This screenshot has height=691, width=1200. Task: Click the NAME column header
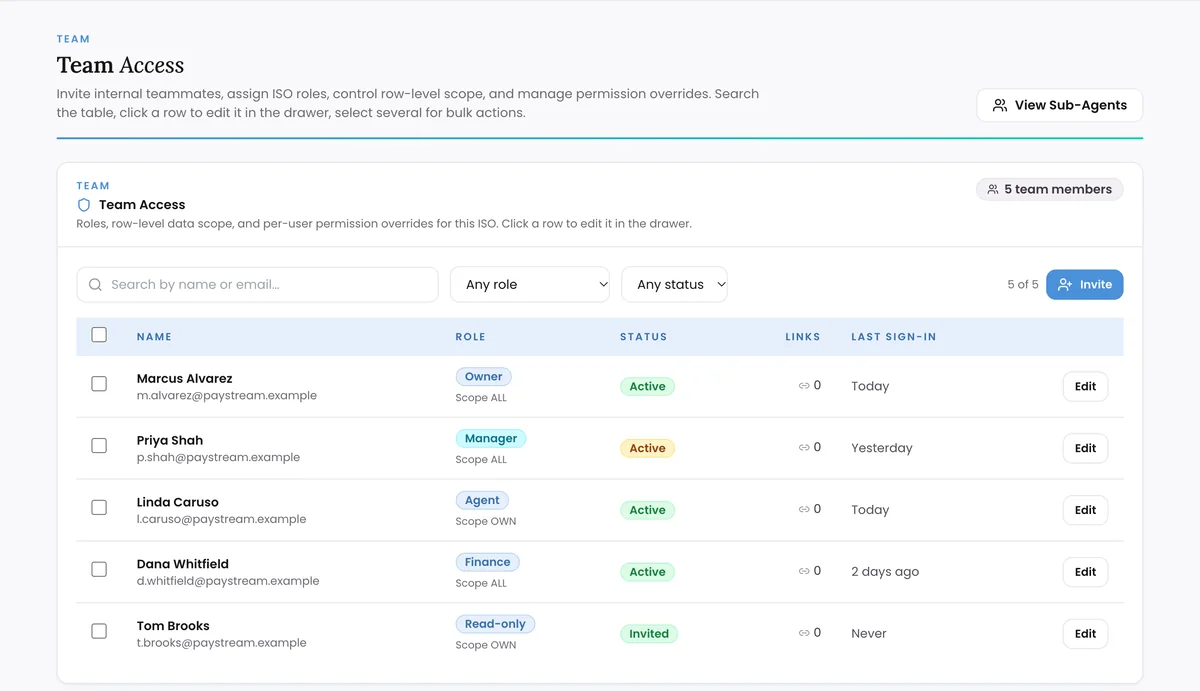[x=154, y=337]
